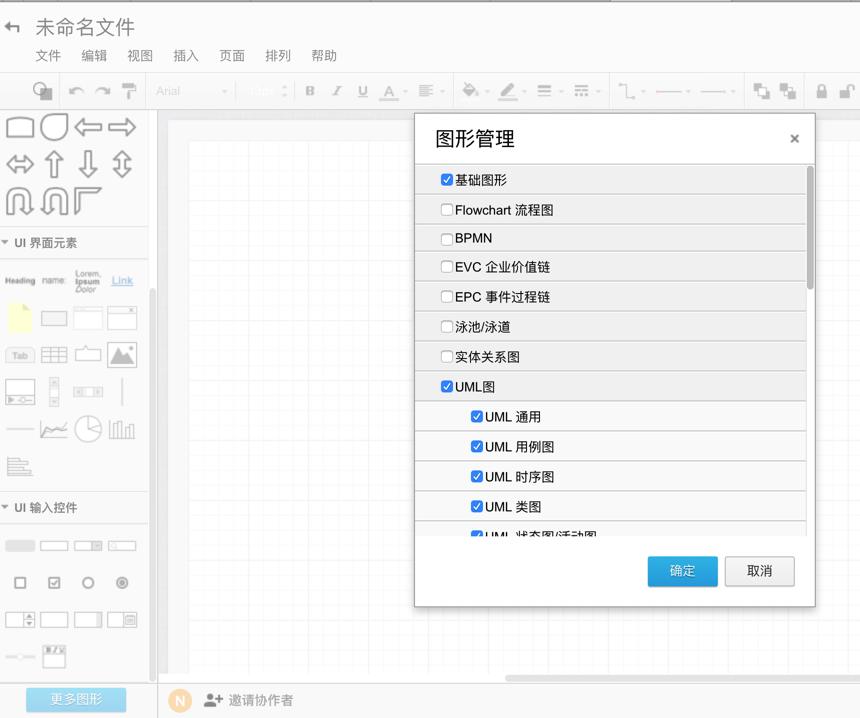Screen dimensions: 860x718
Task: Uncheck the 基础图形 checkbox
Action: 447,180
